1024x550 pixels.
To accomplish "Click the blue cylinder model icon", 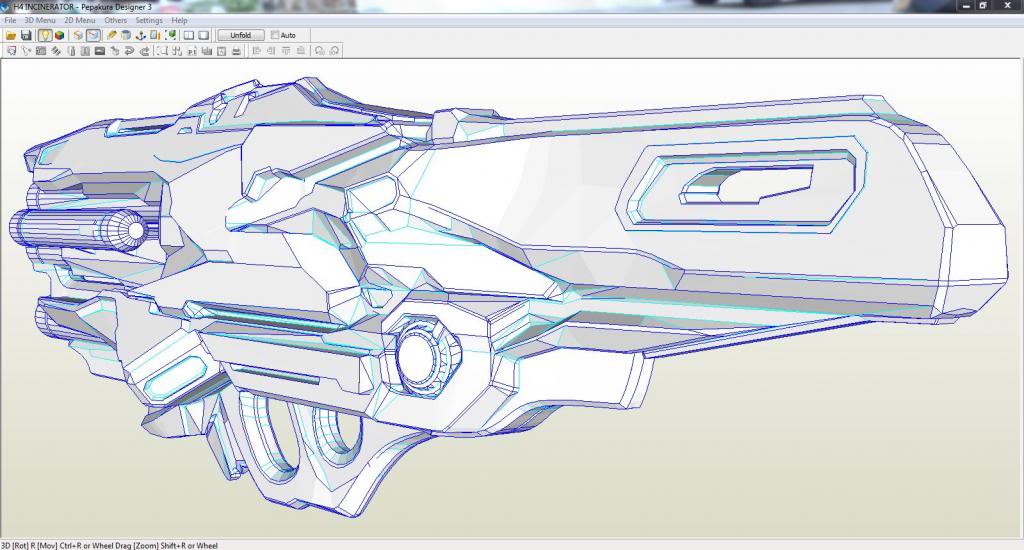I will click(126, 35).
